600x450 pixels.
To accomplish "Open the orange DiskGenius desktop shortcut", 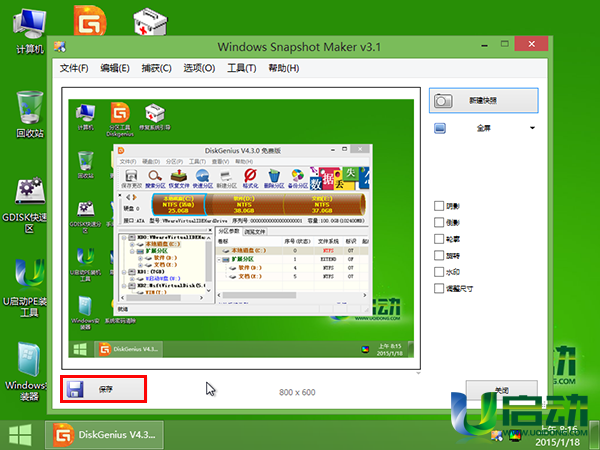I will coord(90,21).
